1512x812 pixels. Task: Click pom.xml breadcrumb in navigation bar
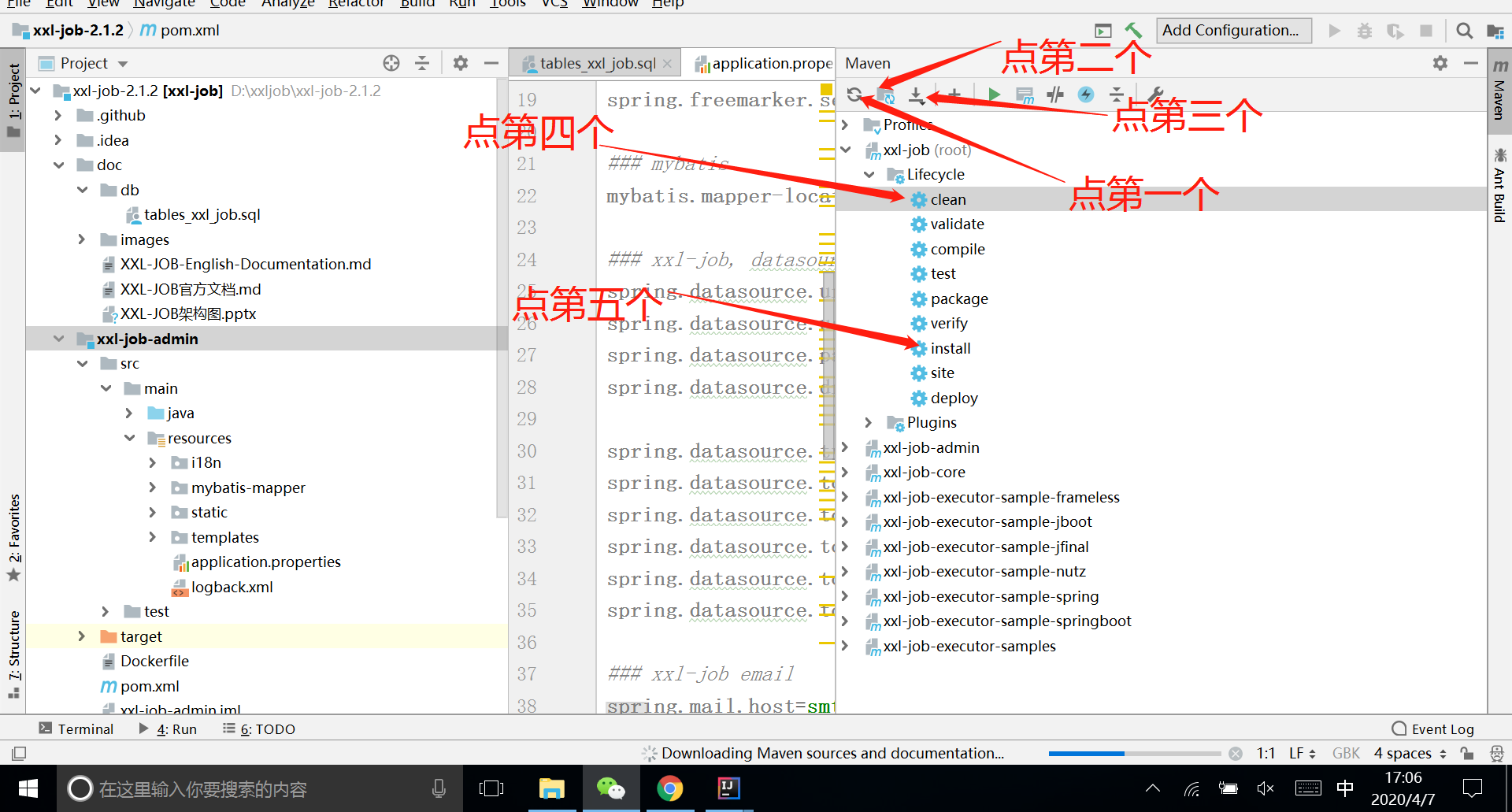click(x=180, y=31)
